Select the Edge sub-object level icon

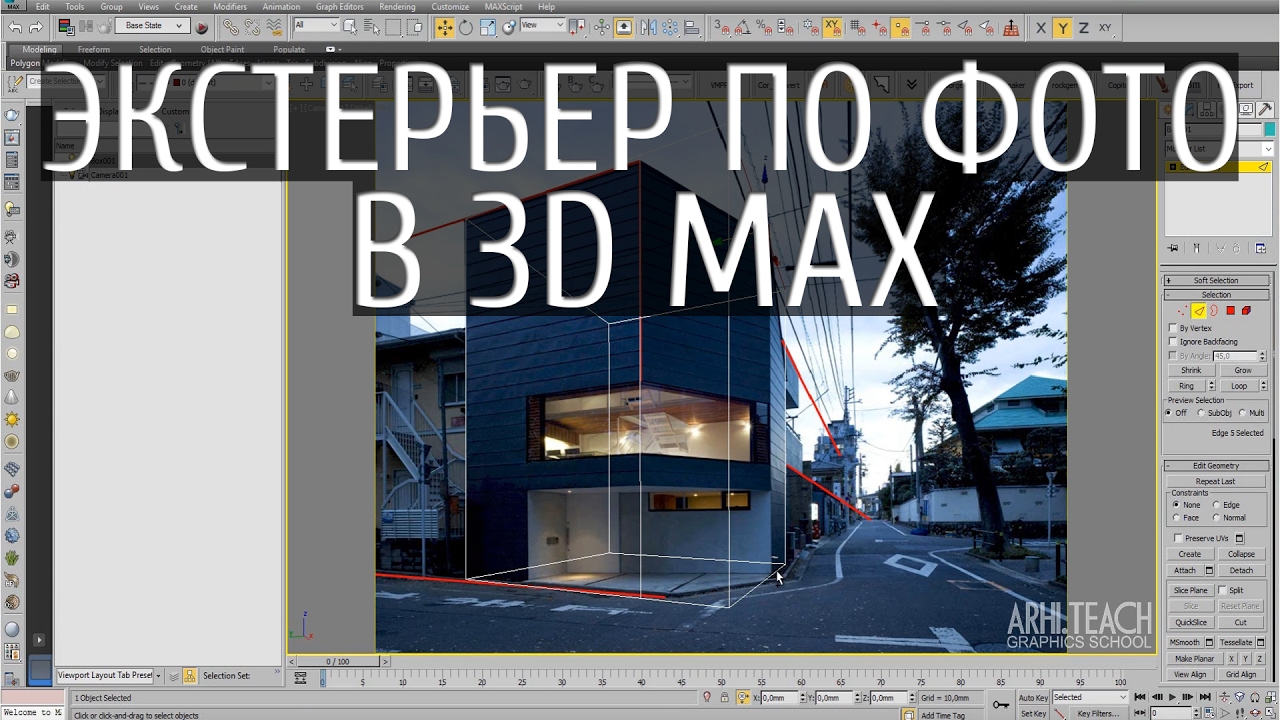[x=1198, y=311]
